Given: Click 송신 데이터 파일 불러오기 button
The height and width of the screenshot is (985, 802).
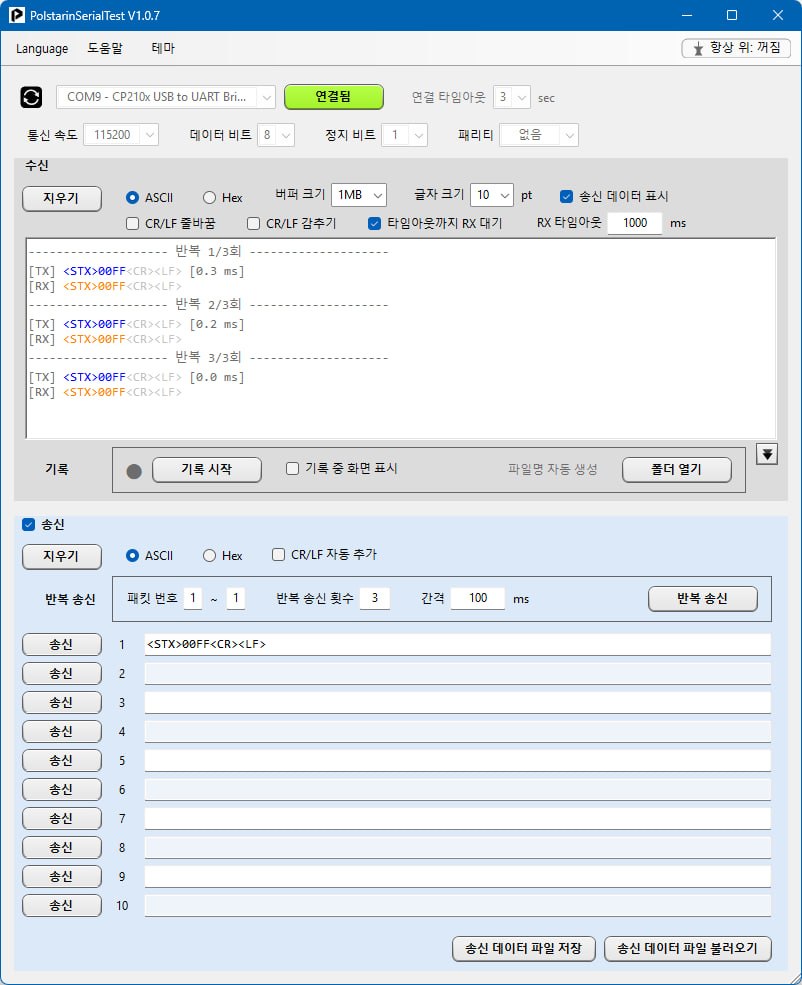Looking at the screenshot, I should coord(688,949).
